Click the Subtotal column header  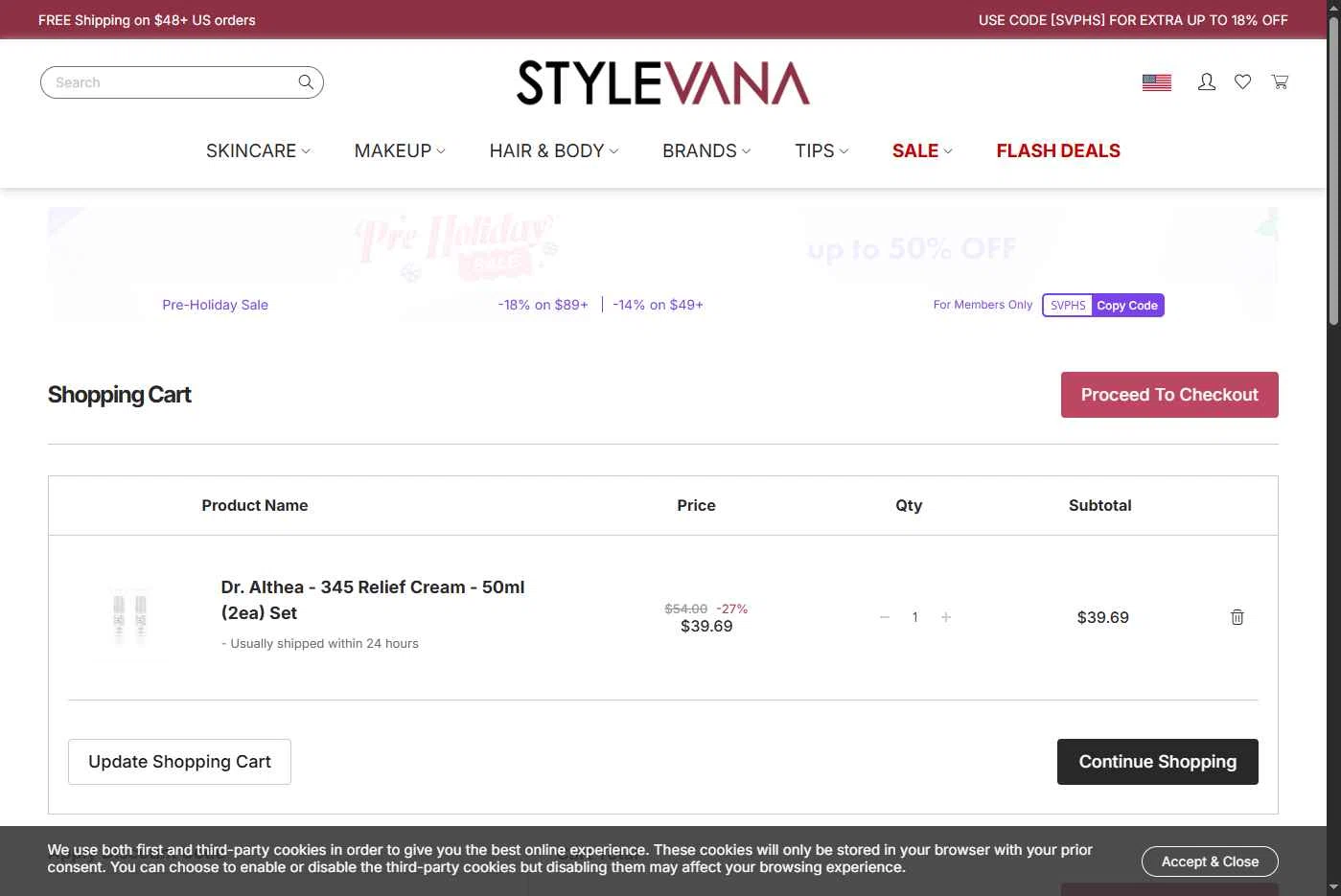(x=1099, y=505)
